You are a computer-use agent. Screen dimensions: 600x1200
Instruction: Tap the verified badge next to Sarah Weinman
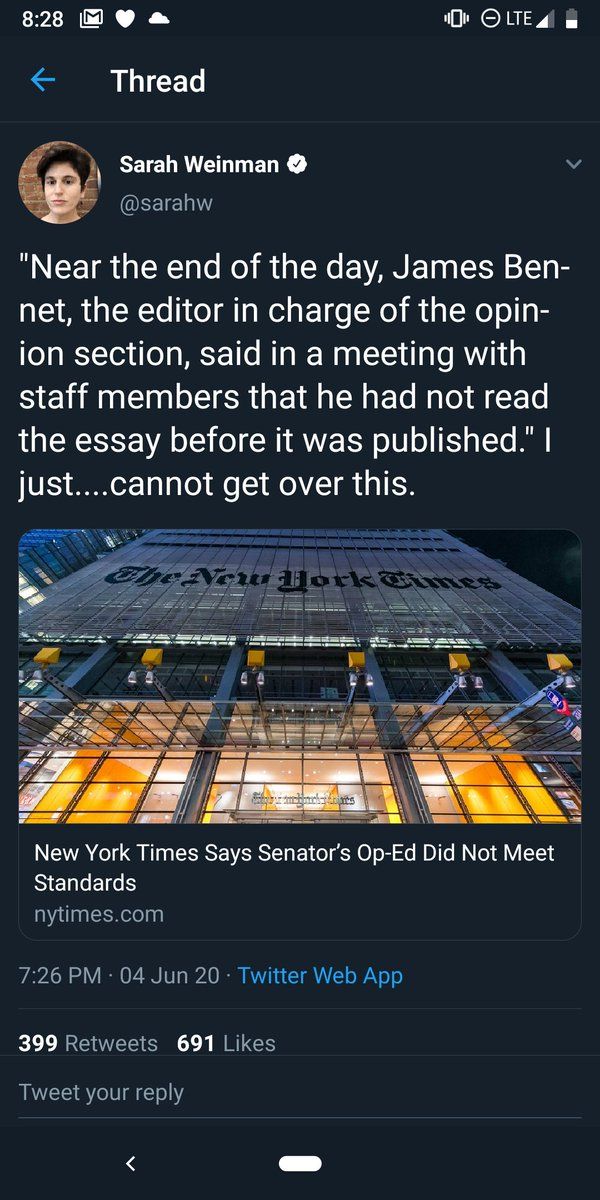pyautogui.click(x=297, y=165)
